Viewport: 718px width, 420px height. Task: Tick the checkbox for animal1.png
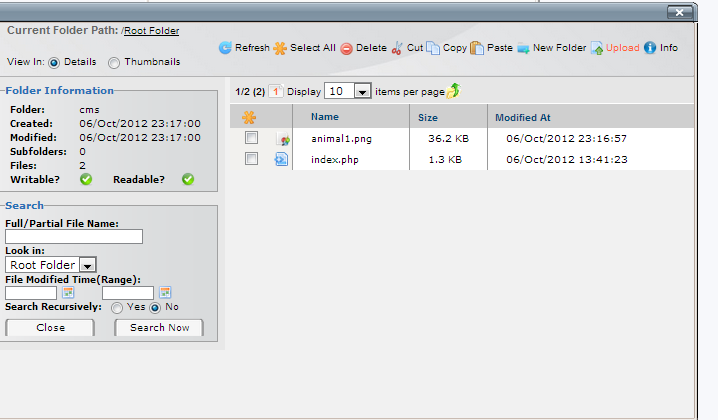(252, 138)
